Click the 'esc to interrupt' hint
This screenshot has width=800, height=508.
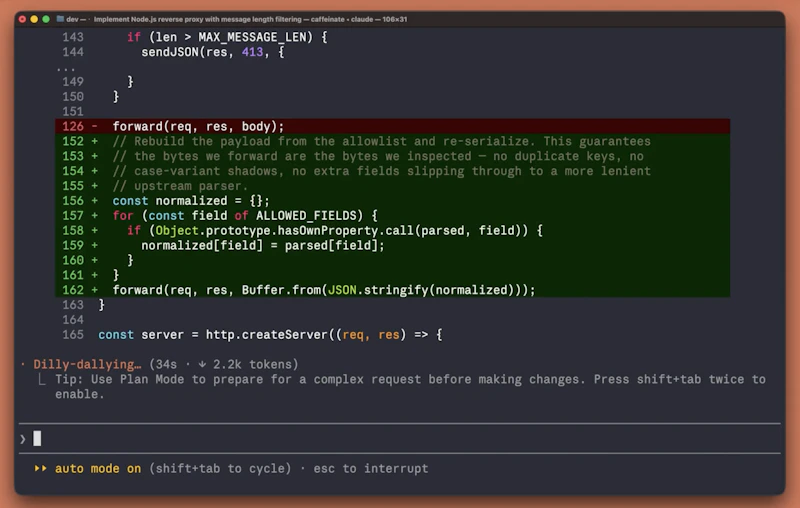click(x=371, y=468)
